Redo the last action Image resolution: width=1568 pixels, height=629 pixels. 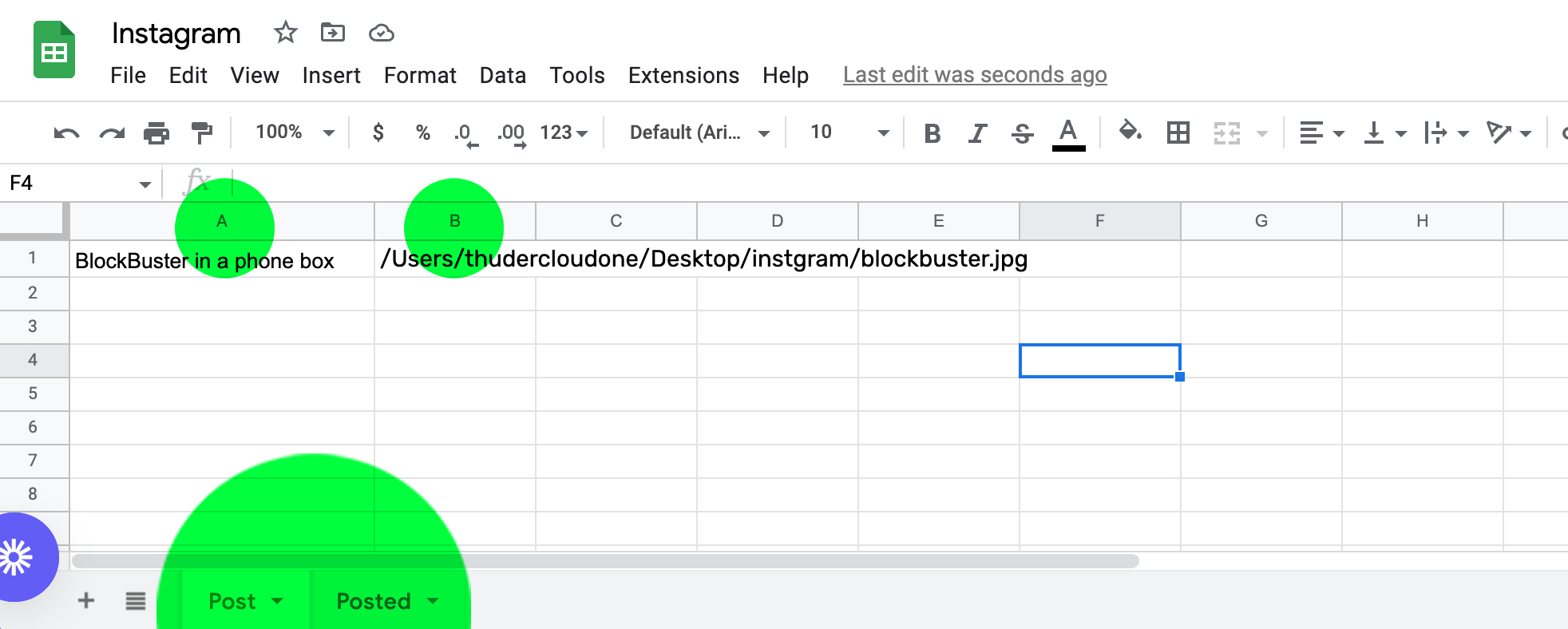(112, 133)
